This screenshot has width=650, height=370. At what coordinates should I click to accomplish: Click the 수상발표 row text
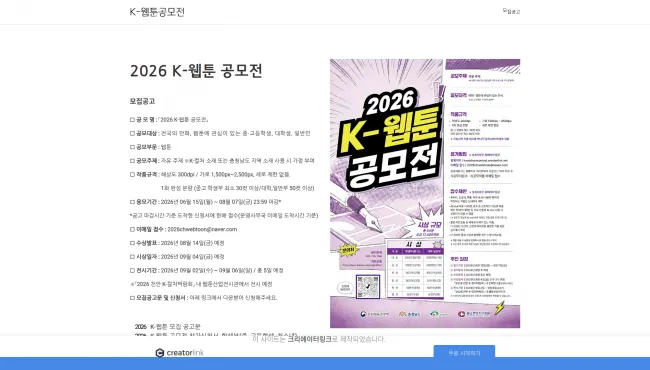coord(177,243)
